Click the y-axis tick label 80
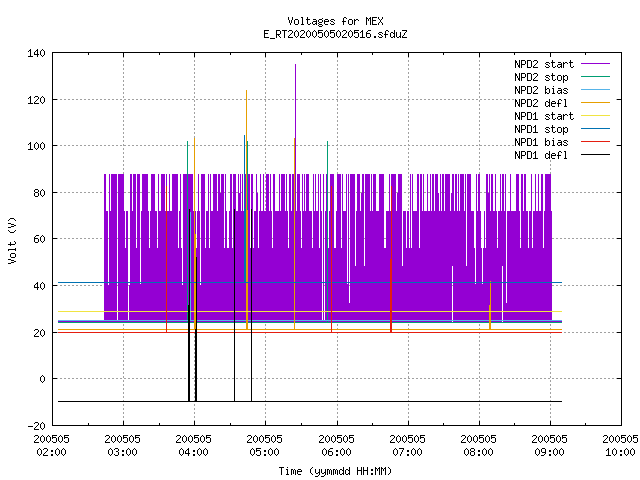 pyautogui.click(x=39, y=193)
